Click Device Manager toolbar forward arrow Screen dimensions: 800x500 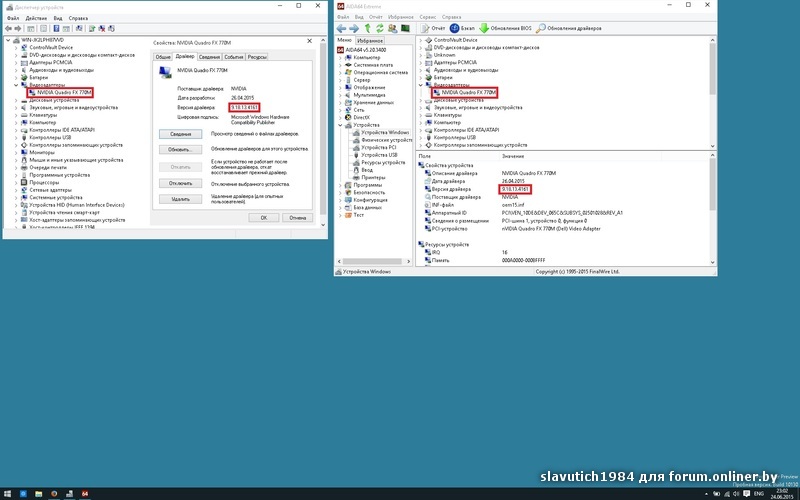(18, 29)
